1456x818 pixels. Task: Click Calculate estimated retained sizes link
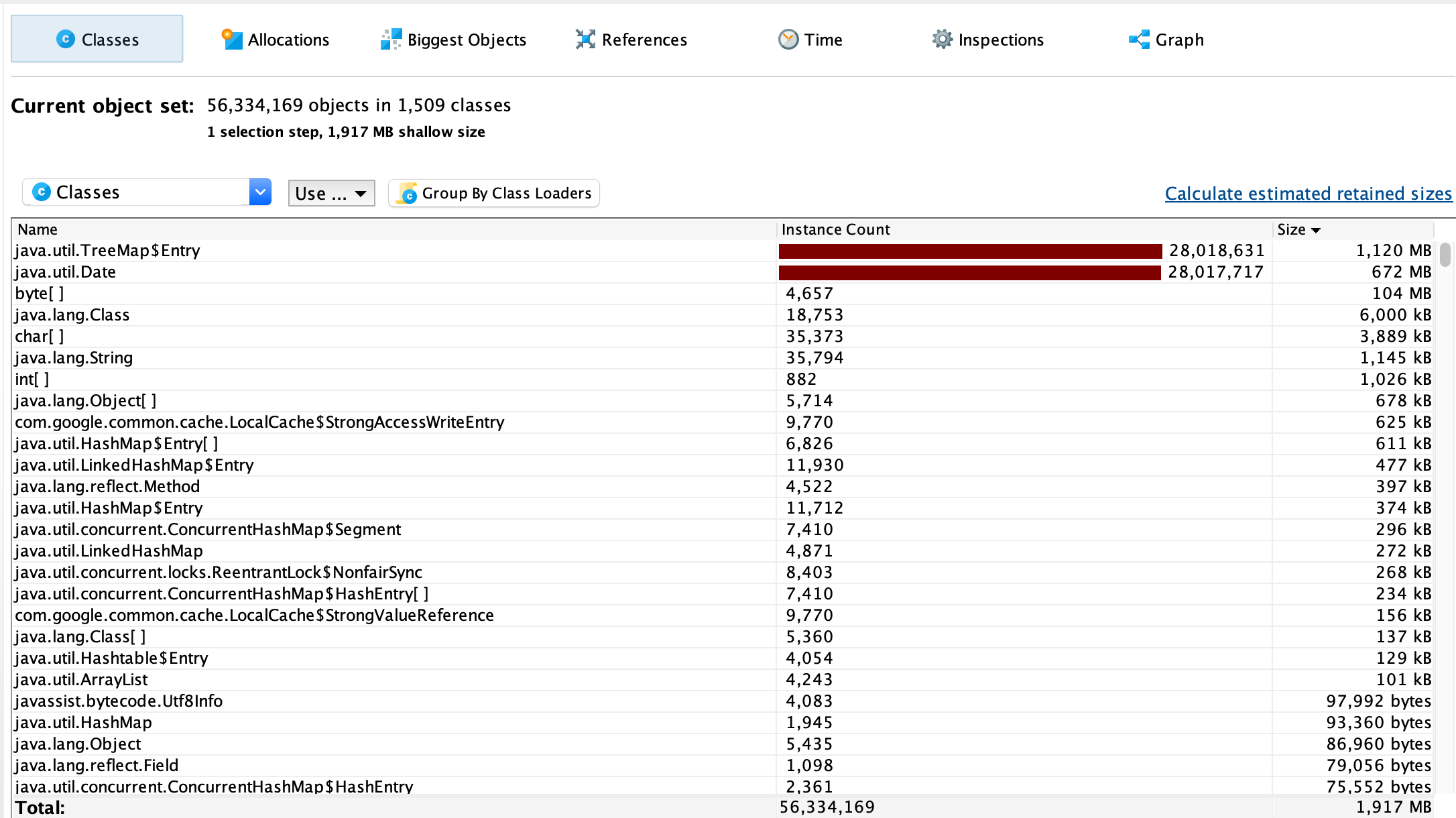point(1308,194)
